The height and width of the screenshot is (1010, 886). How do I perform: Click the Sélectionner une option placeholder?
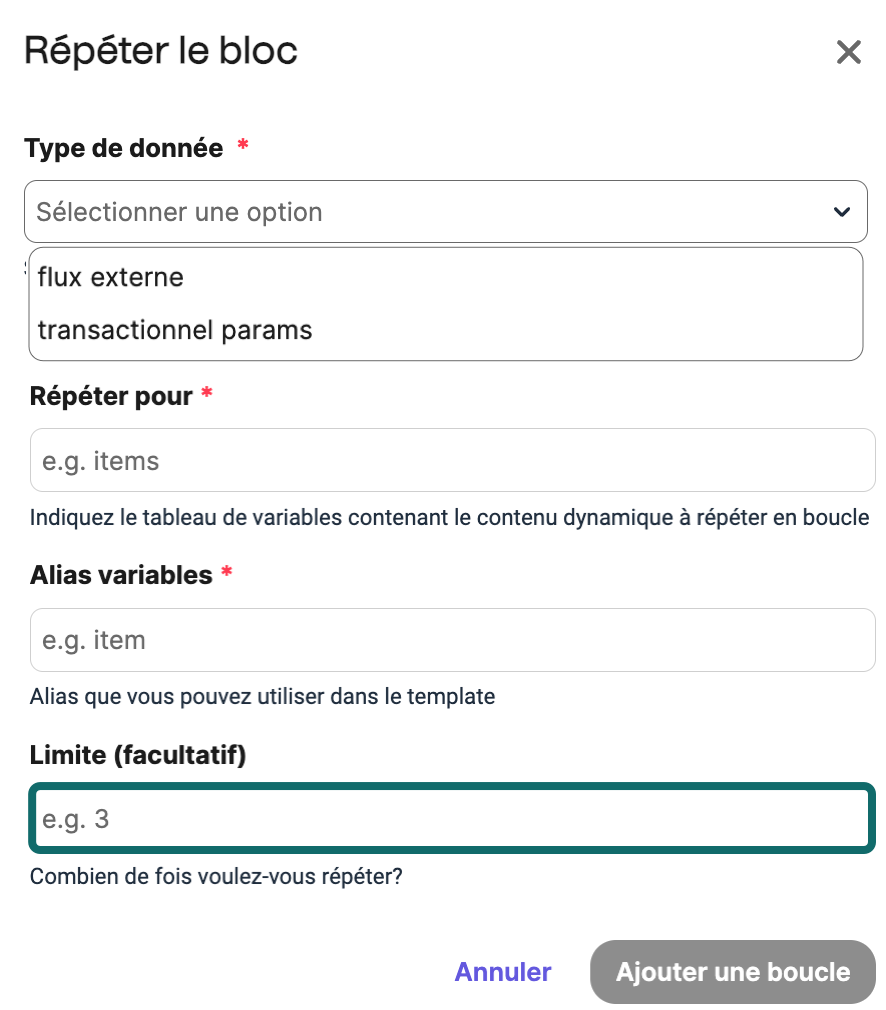[x=178, y=211]
